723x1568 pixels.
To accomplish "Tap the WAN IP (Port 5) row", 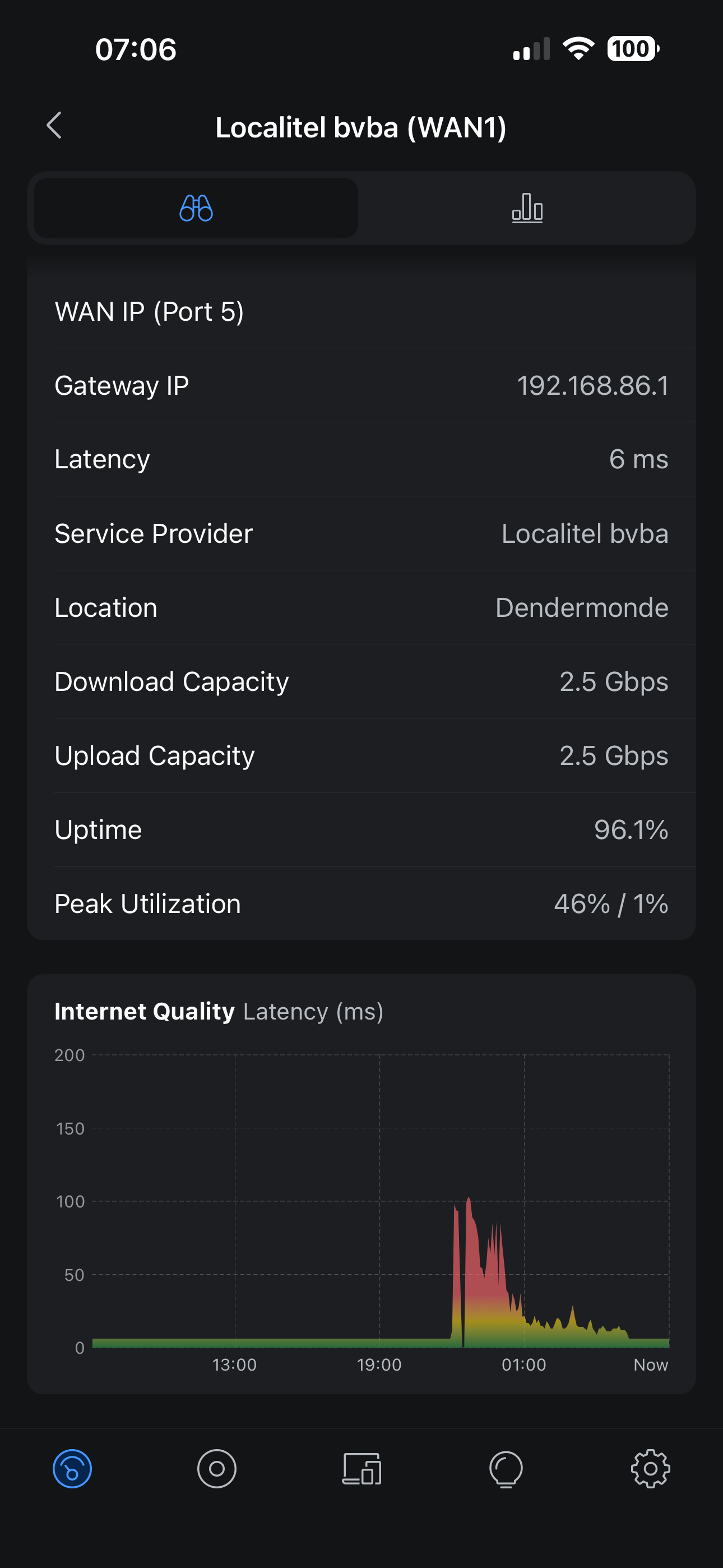I will click(x=361, y=312).
